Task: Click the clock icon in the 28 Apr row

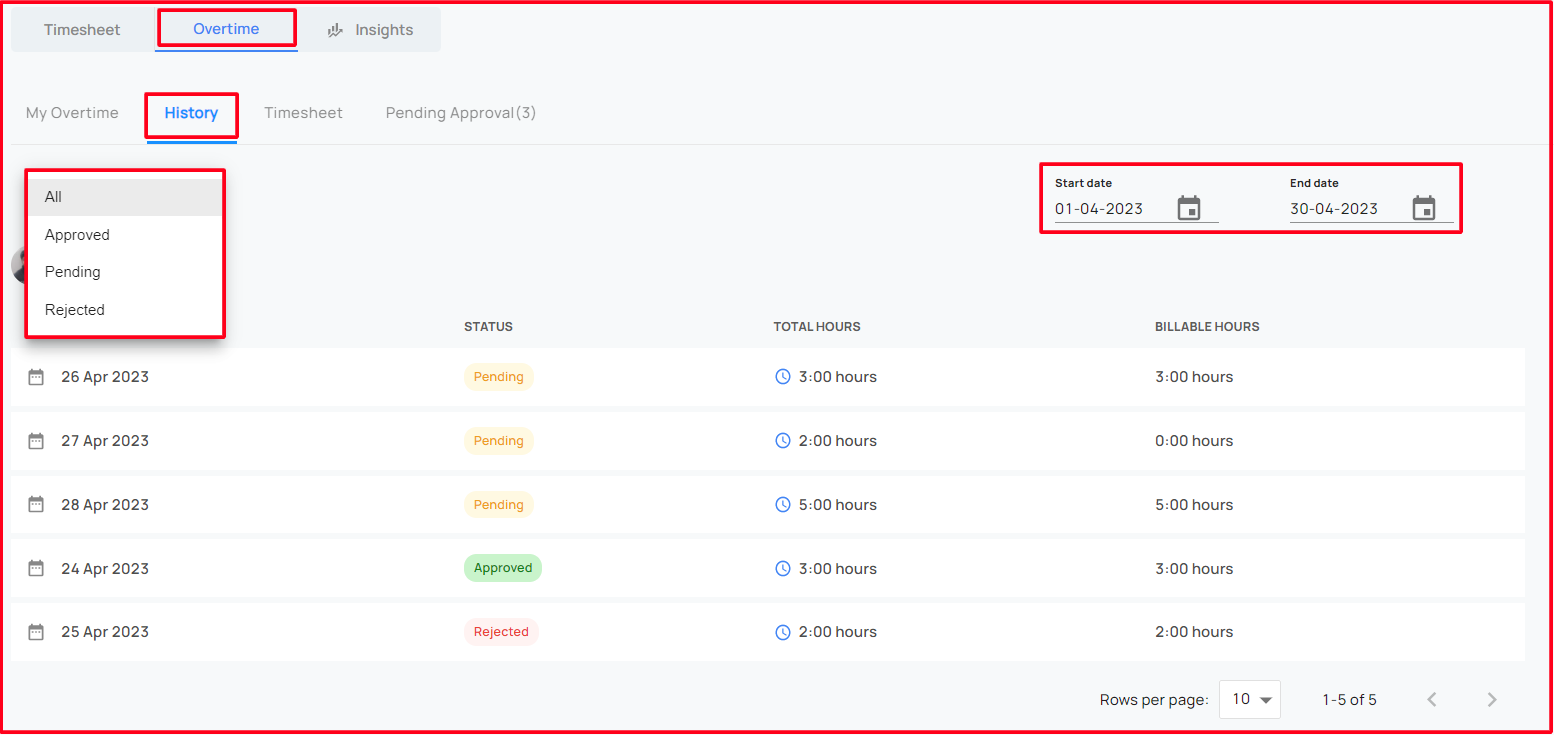Action: click(x=783, y=505)
